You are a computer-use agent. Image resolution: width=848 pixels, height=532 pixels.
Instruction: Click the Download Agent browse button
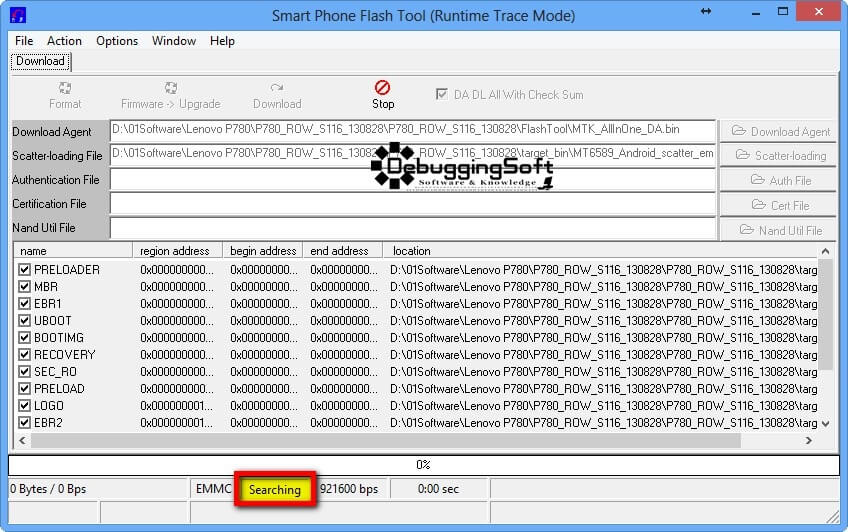tap(778, 131)
